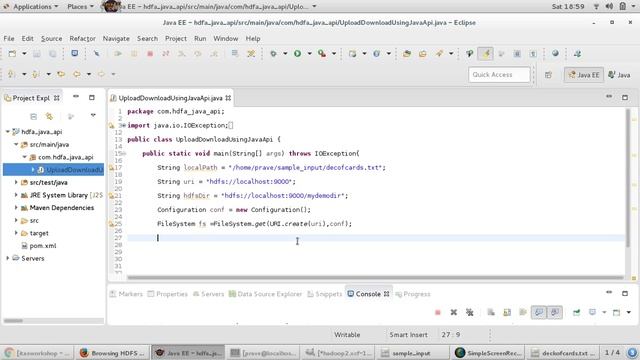Click the blue console/terminal toolbar icon
This screenshot has height=360, width=640.
74,53
